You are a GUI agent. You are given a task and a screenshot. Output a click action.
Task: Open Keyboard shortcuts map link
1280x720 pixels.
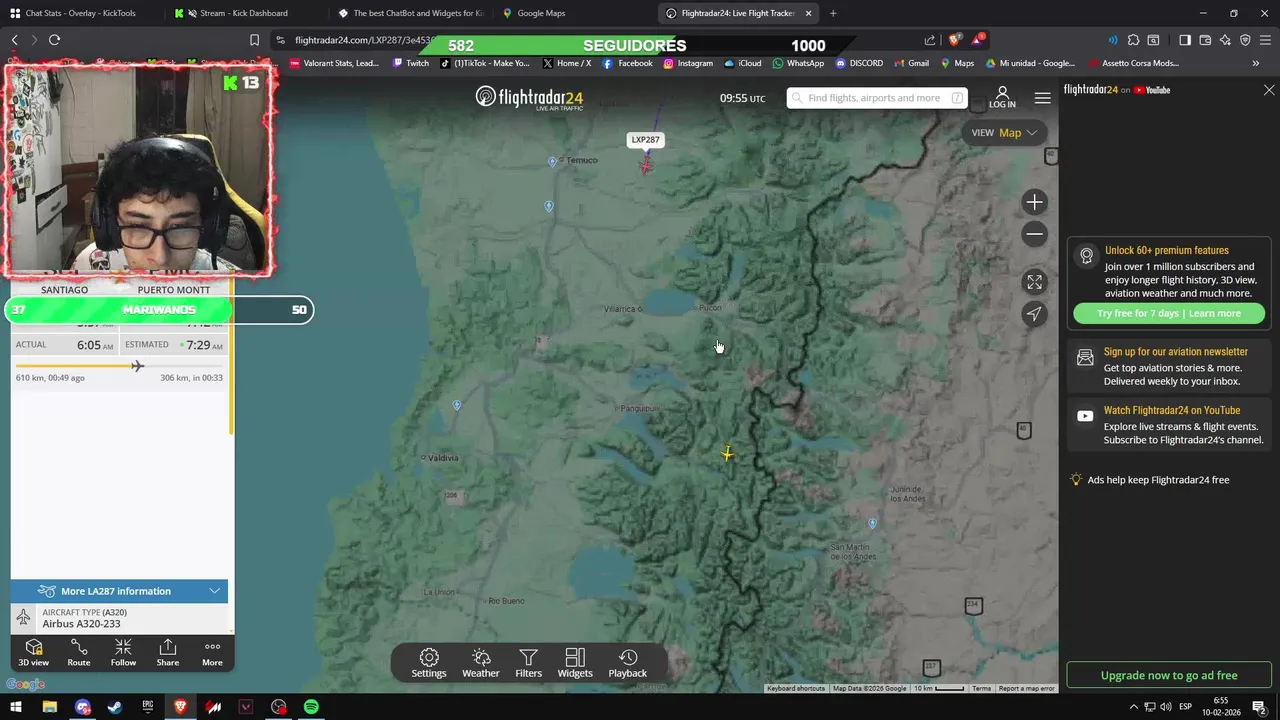coord(796,688)
